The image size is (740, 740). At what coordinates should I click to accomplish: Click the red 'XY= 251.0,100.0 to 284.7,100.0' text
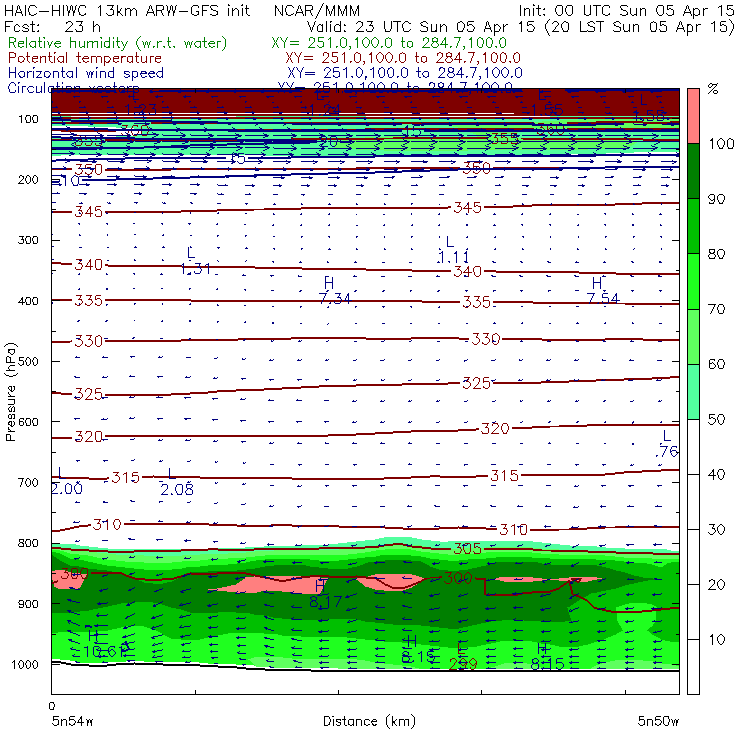coord(403,58)
